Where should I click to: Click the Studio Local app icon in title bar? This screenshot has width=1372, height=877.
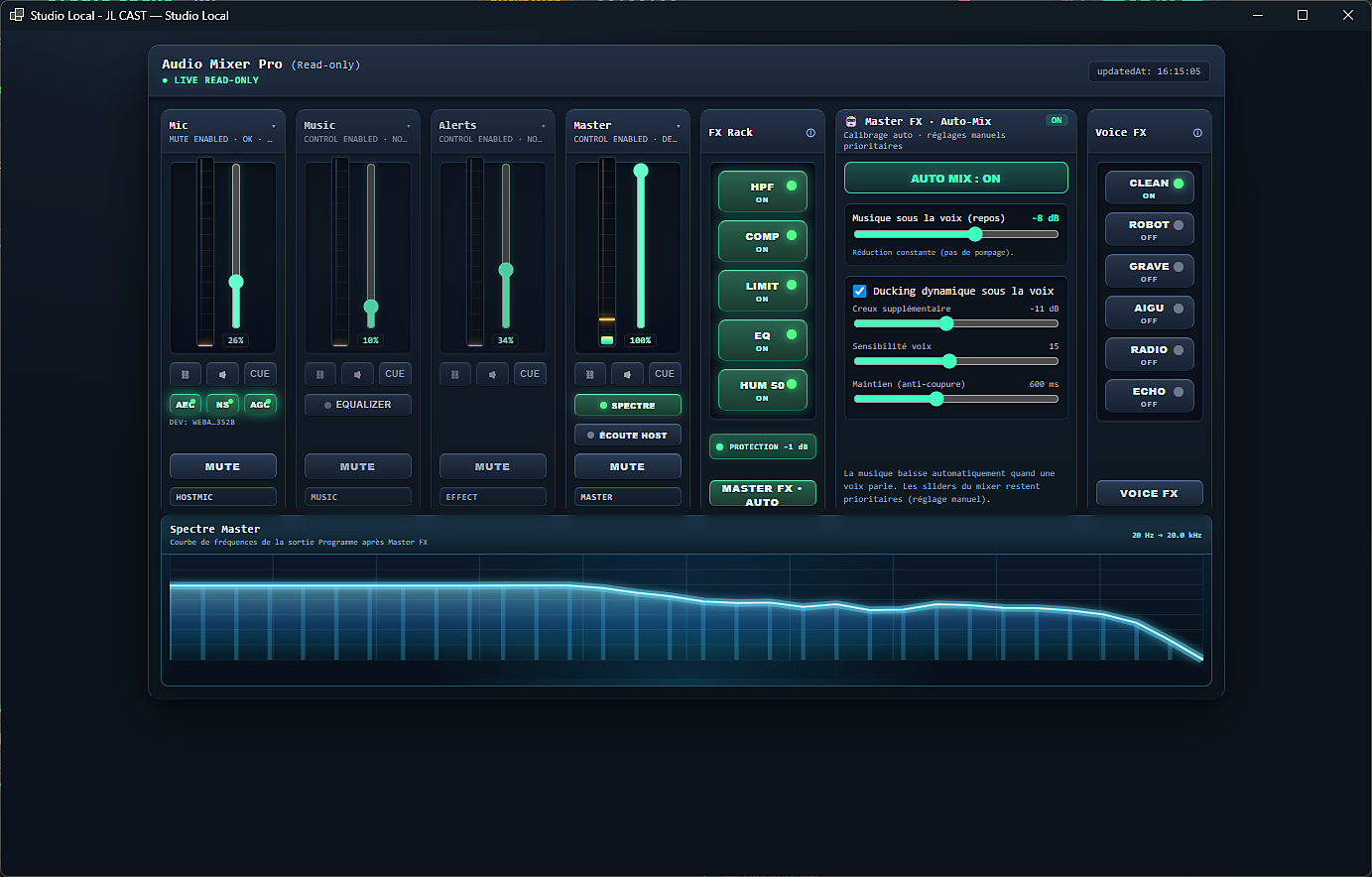(x=16, y=15)
